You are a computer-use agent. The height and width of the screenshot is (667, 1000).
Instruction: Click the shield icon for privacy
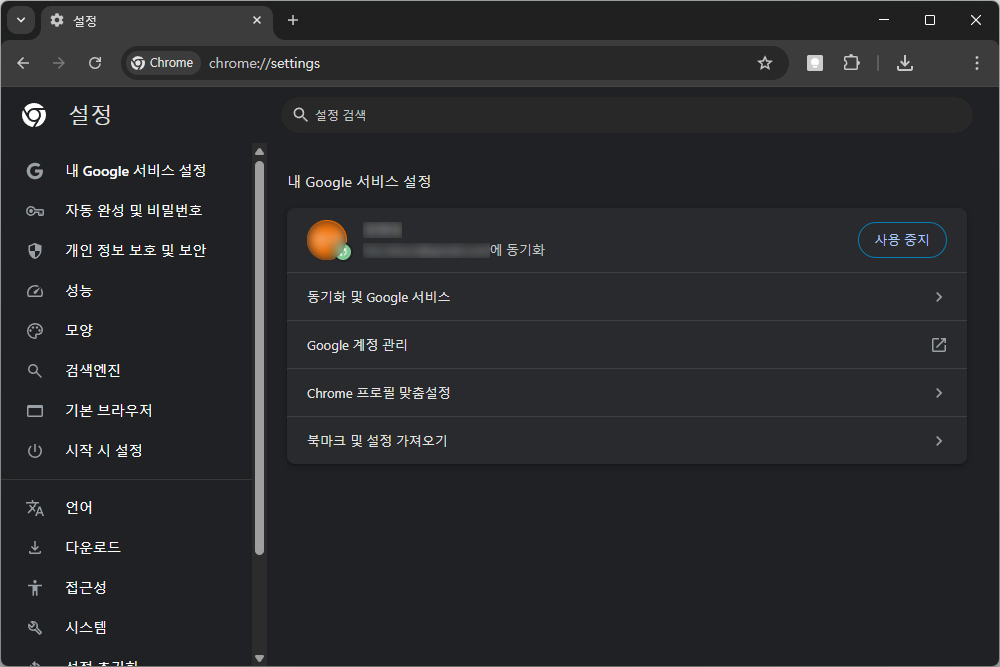[x=35, y=251]
